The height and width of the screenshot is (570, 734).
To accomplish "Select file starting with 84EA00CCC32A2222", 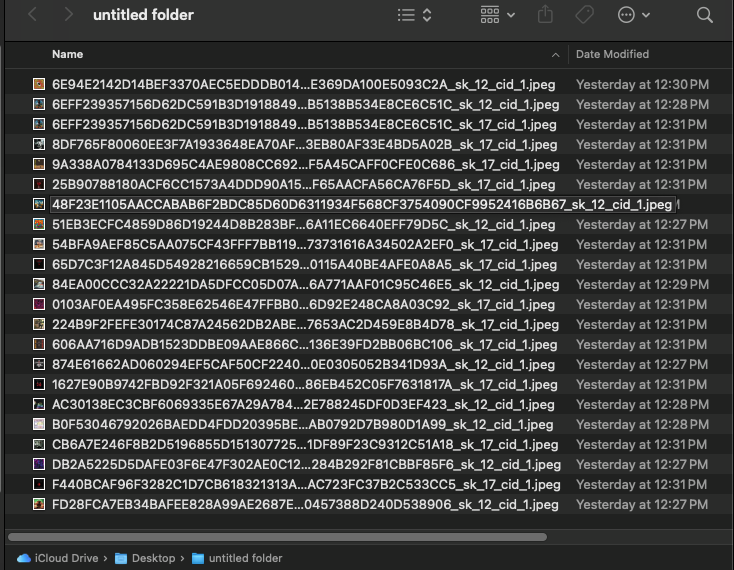I will tap(306, 285).
